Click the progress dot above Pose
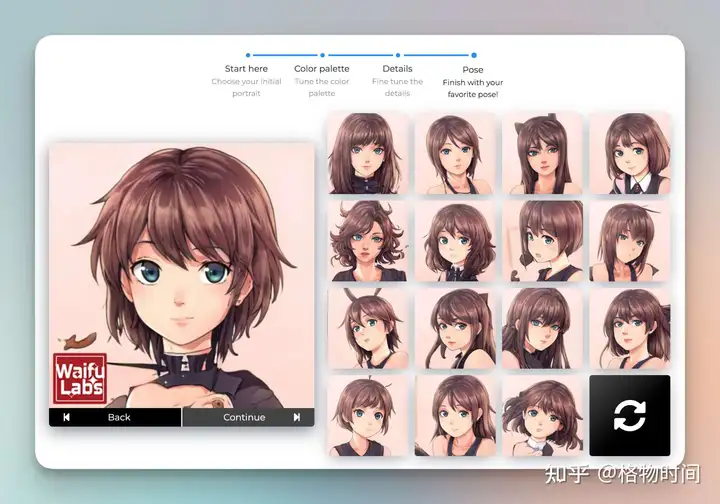Image resolution: width=720 pixels, height=504 pixels. (x=474, y=55)
